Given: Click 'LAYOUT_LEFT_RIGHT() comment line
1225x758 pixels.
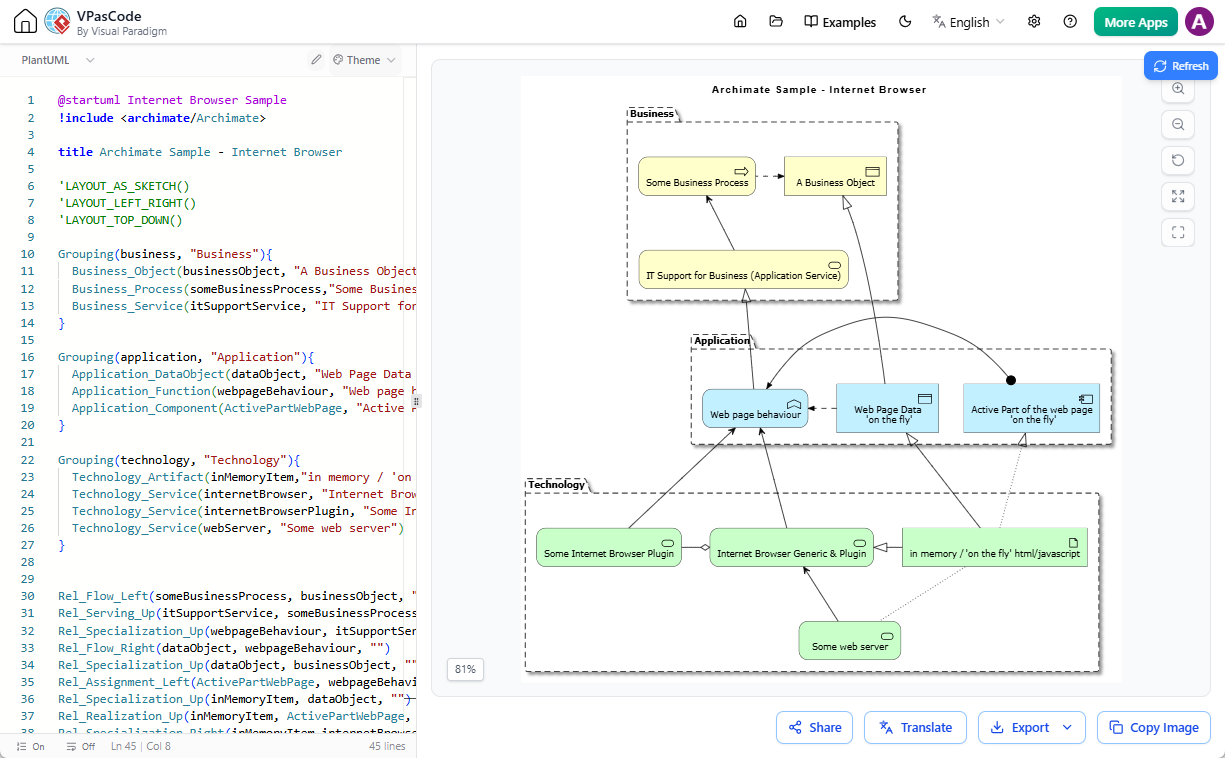Looking at the screenshot, I should tap(127, 203).
